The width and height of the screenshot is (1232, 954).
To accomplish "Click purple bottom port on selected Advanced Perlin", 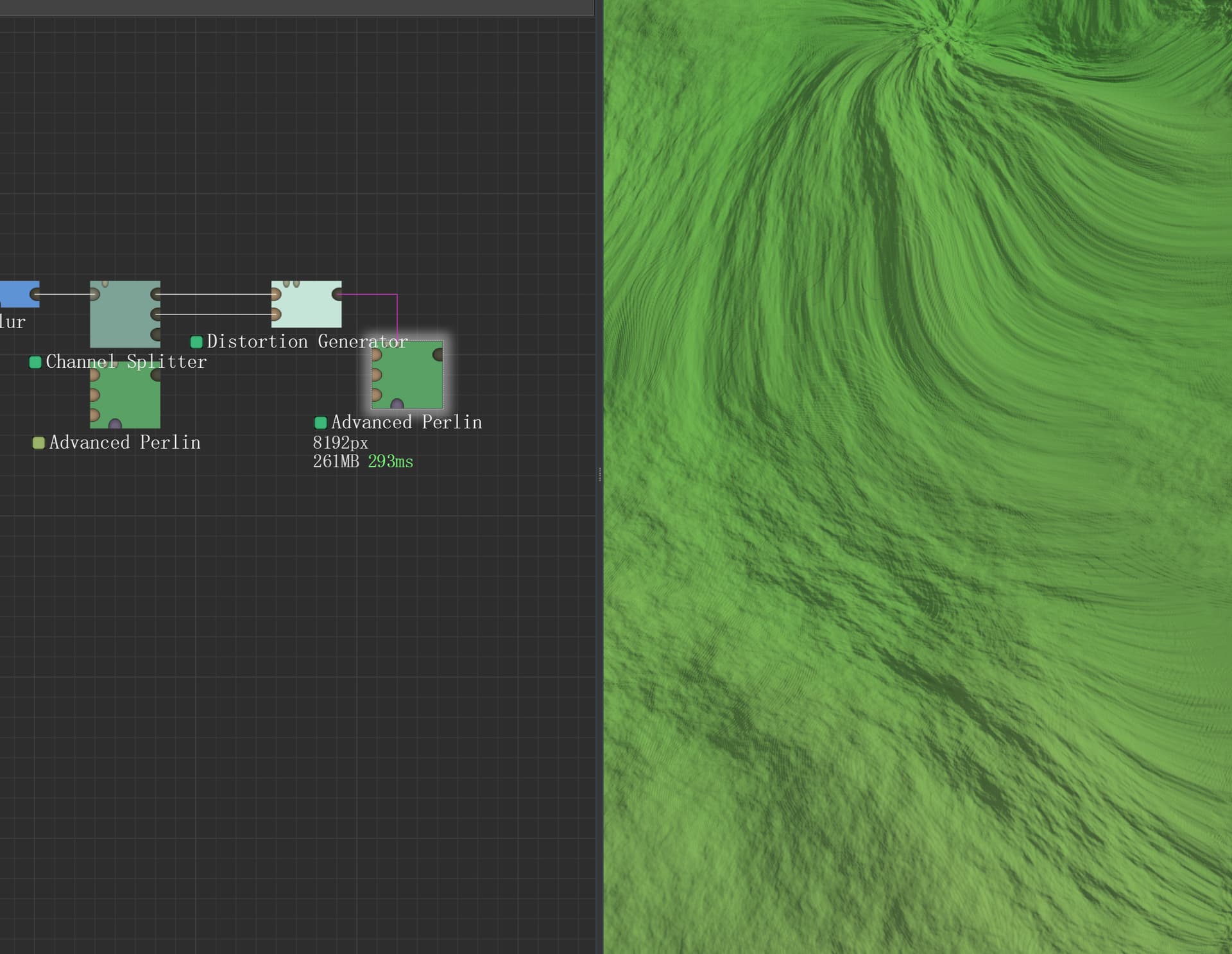I will tap(397, 404).
